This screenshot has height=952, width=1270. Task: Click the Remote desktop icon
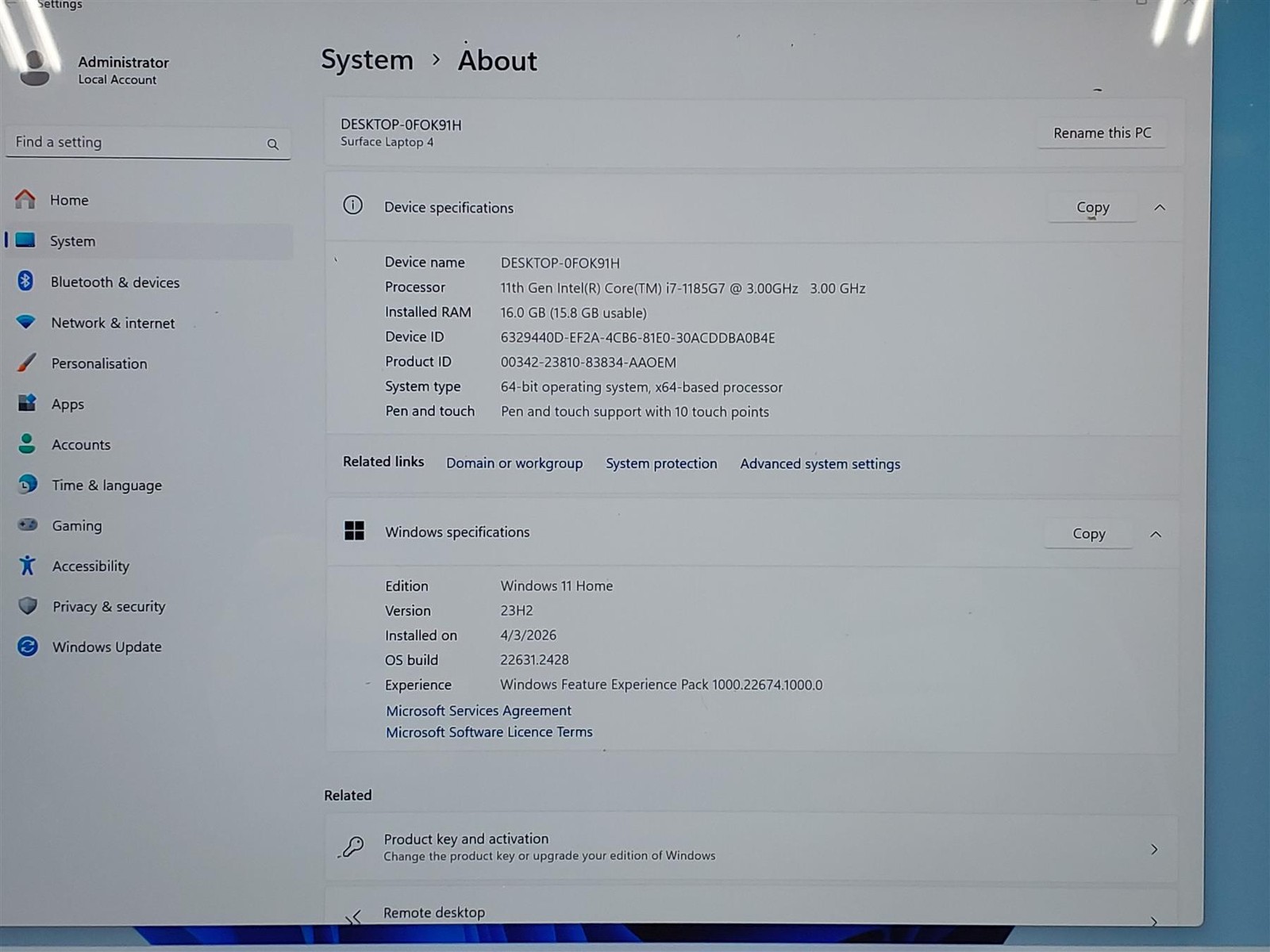click(353, 917)
